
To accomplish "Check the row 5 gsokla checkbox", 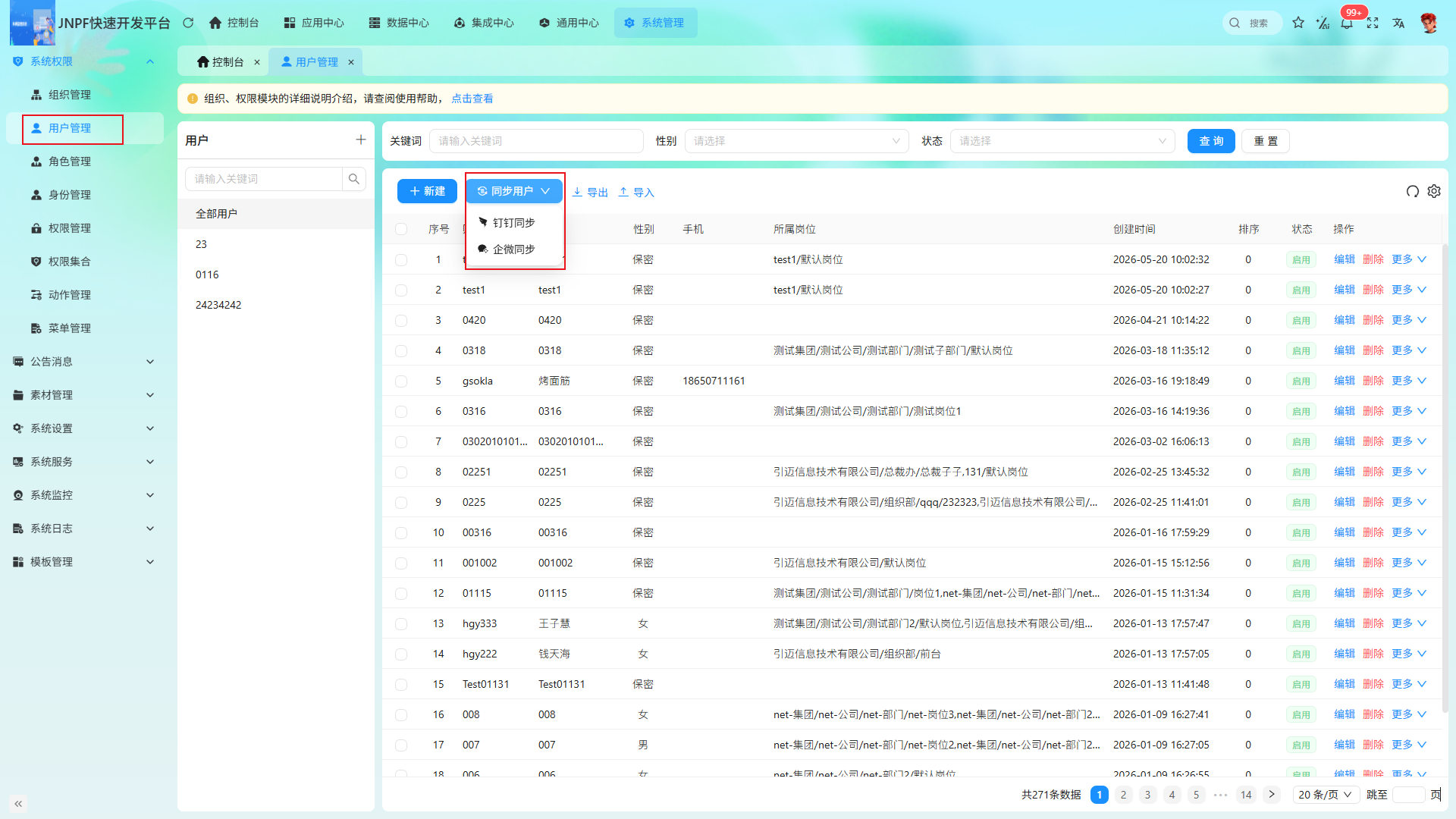I will 401,381.
